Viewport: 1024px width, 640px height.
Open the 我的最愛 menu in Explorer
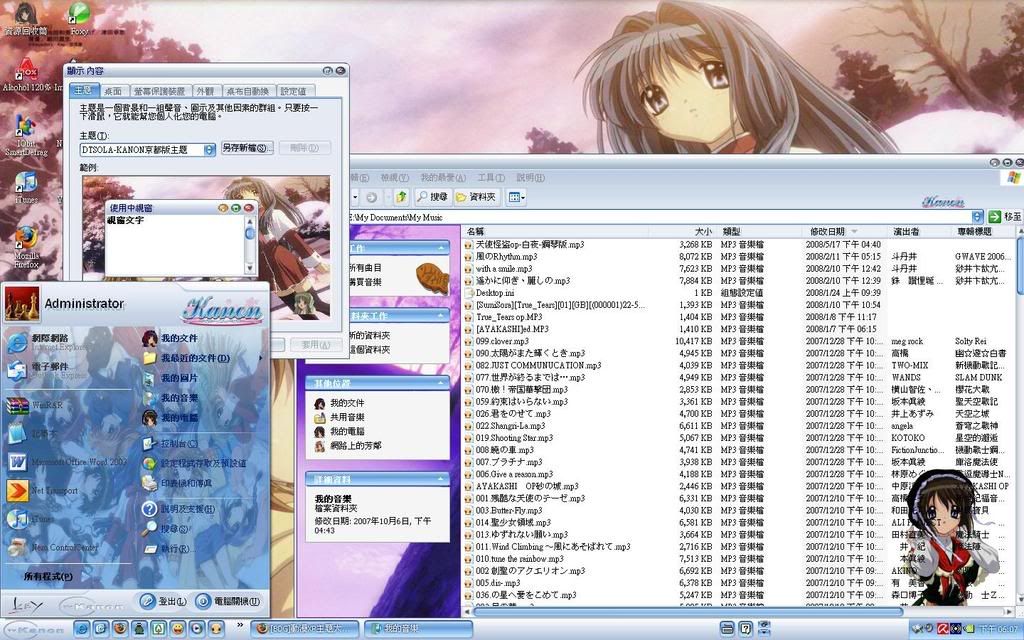coord(443,178)
